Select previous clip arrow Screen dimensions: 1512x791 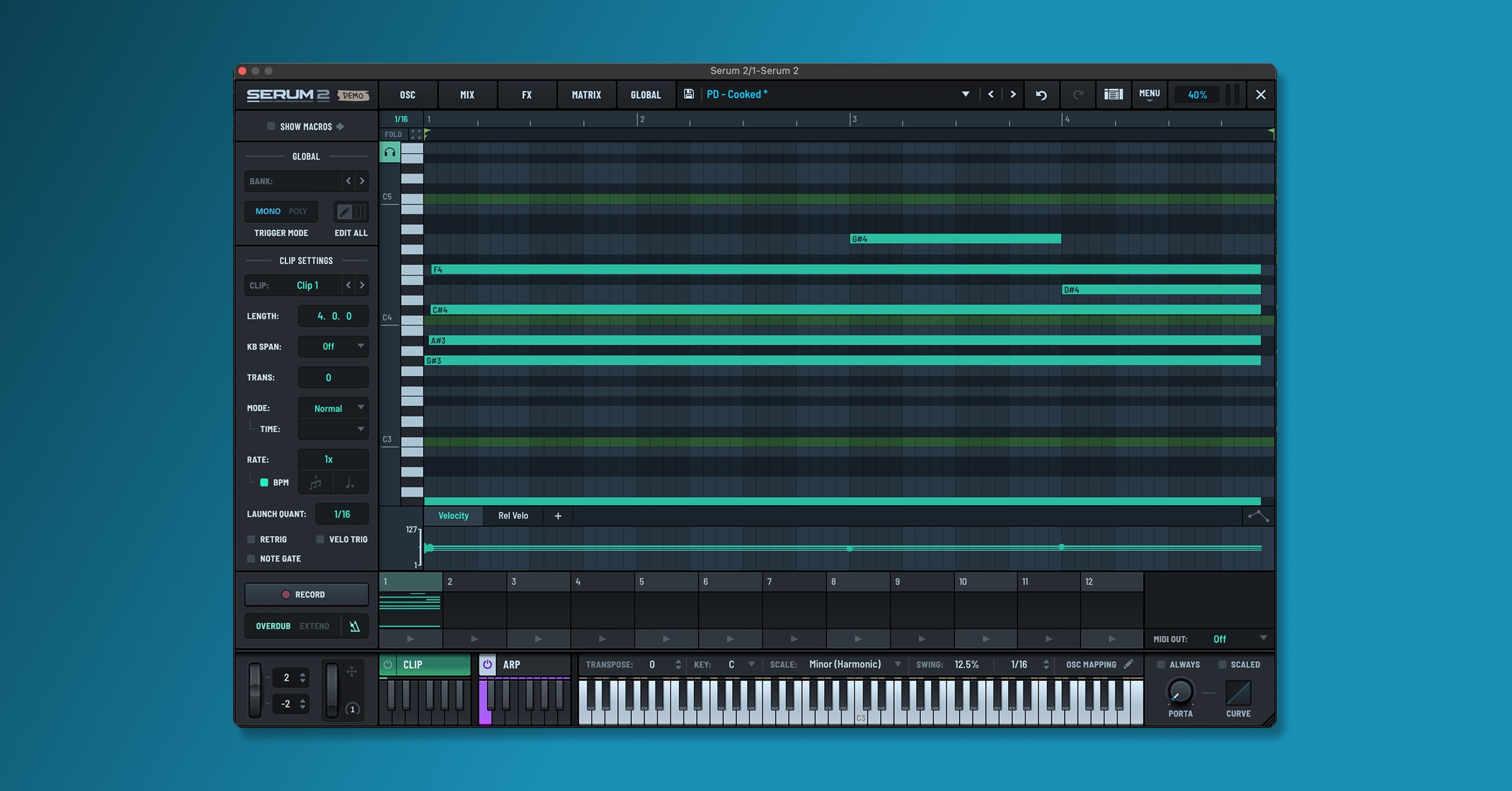(x=348, y=285)
